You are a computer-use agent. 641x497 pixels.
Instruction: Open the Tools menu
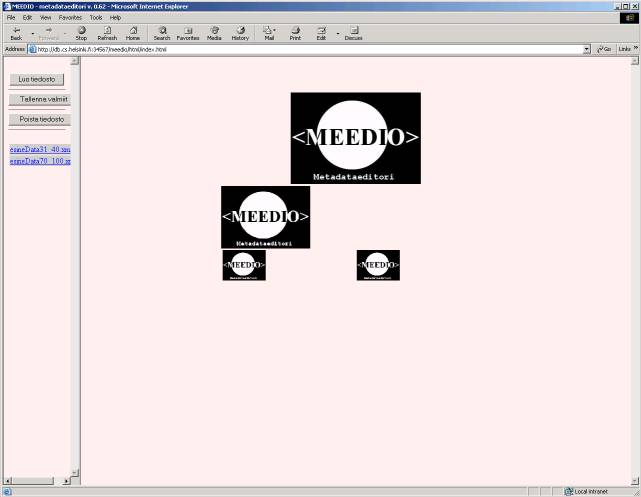[x=95, y=17]
